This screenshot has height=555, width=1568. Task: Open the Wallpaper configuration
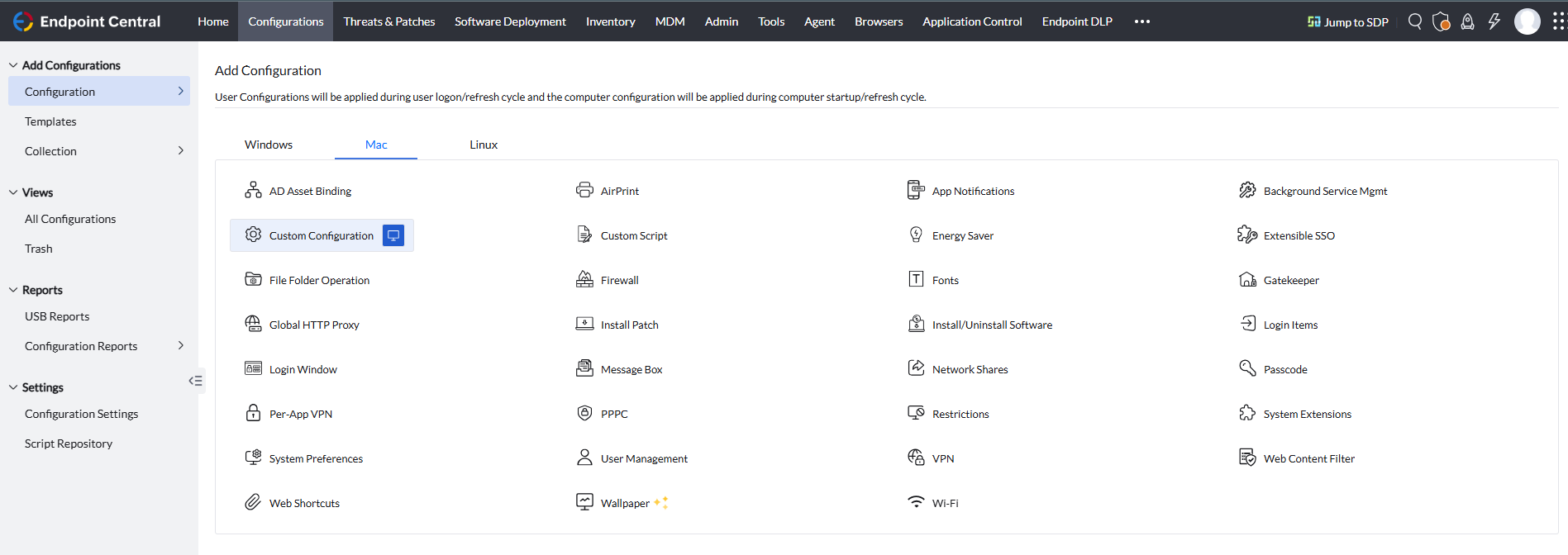click(622, 502)
